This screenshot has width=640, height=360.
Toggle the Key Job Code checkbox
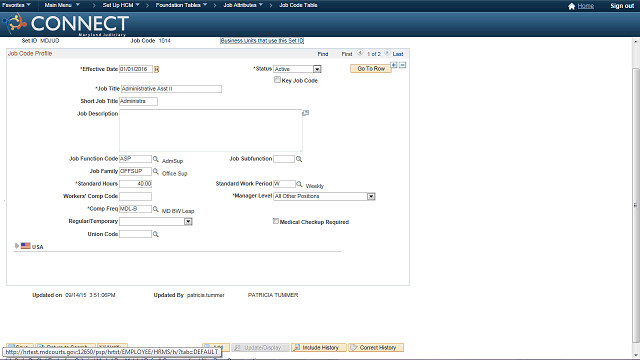point(277,80)
